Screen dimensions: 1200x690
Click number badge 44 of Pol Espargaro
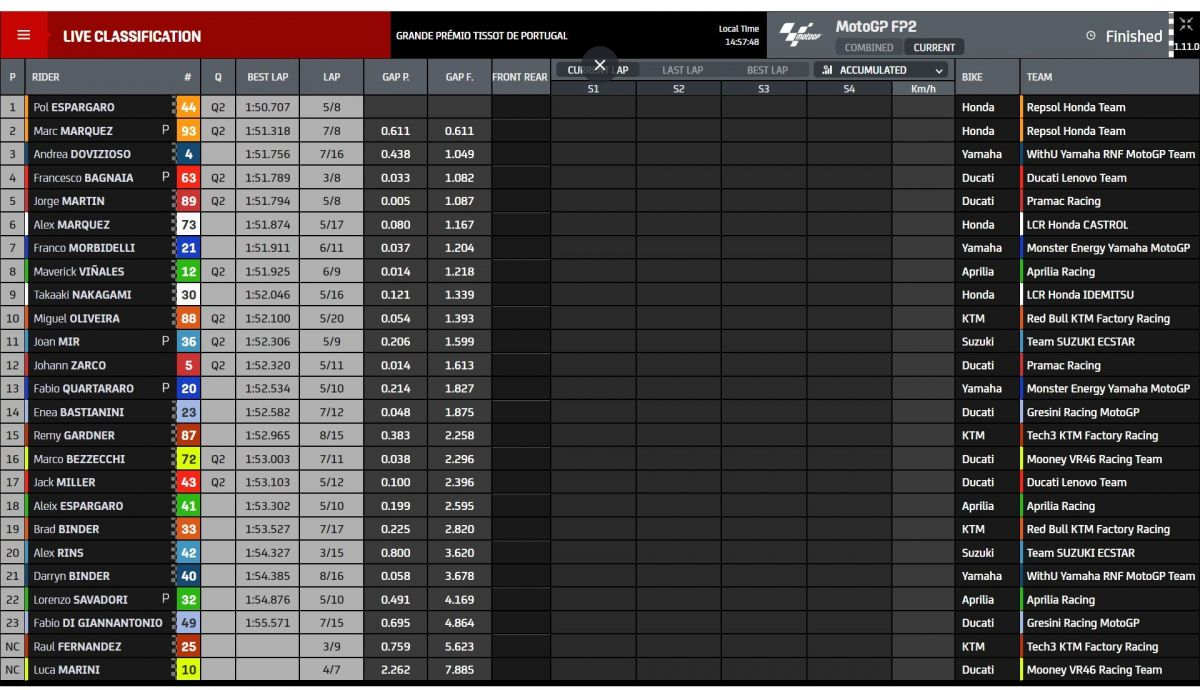(x=186, y=107)
